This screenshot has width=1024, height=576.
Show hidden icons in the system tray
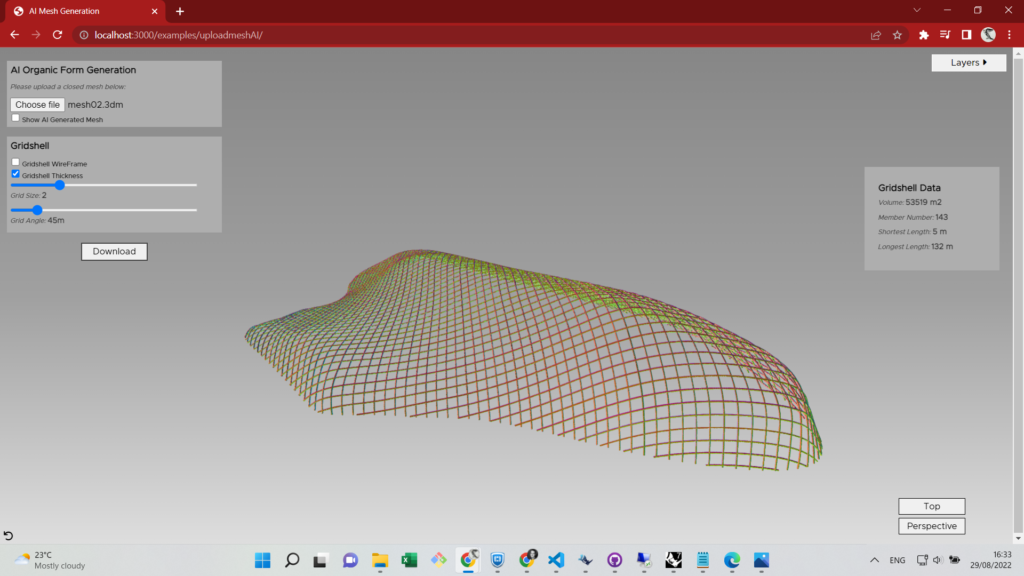[x=875, y=560]
